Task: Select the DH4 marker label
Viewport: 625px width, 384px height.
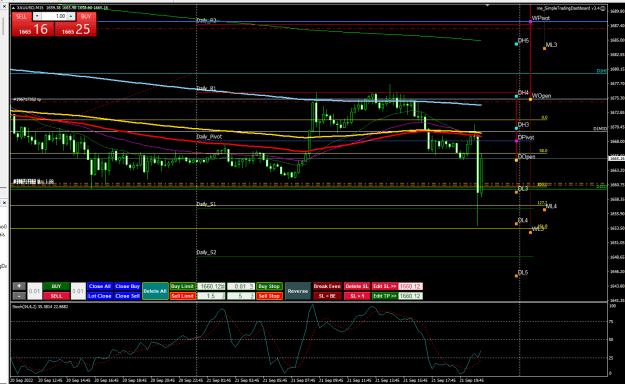Action: coord(523,93)
